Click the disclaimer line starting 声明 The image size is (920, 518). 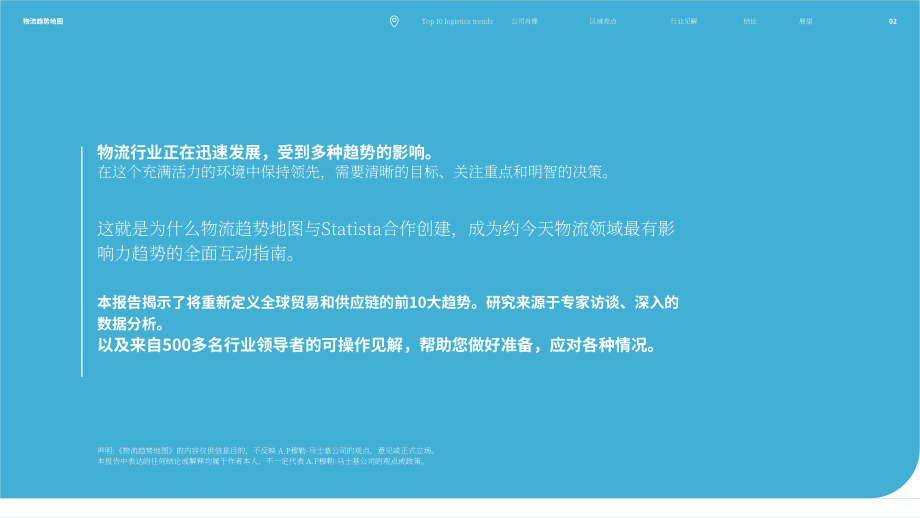tap(268, 451)
